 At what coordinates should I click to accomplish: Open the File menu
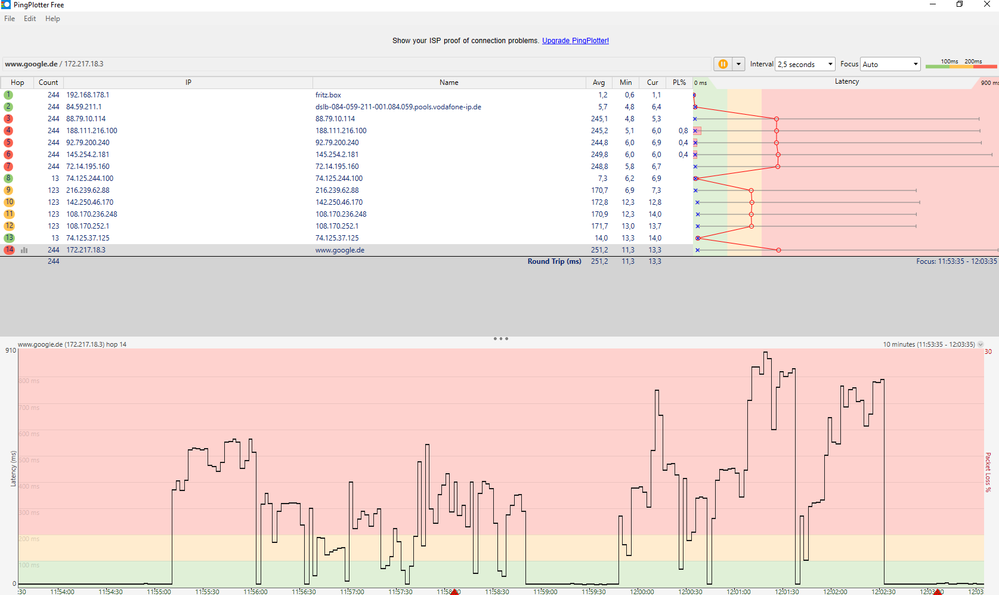coord(9,18)
